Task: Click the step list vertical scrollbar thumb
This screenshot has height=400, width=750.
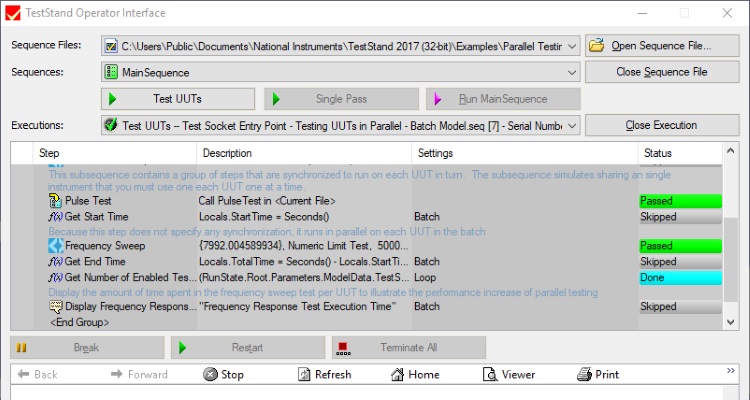Action: [x=730, y=260]
